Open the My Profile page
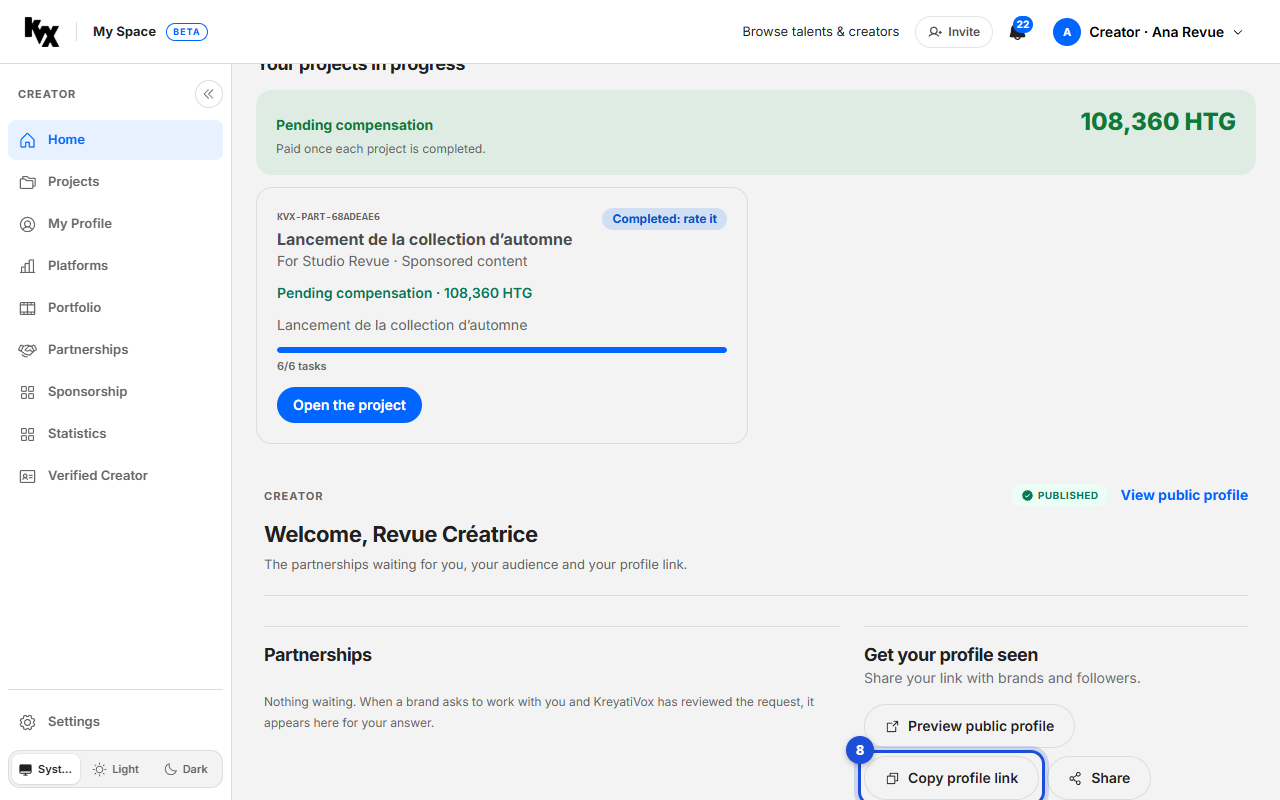This screenshot has height=800, width=1280. 115,224
